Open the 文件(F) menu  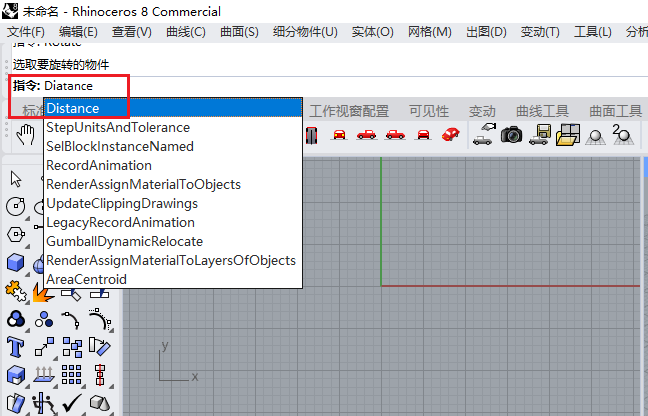coord(26,32)
